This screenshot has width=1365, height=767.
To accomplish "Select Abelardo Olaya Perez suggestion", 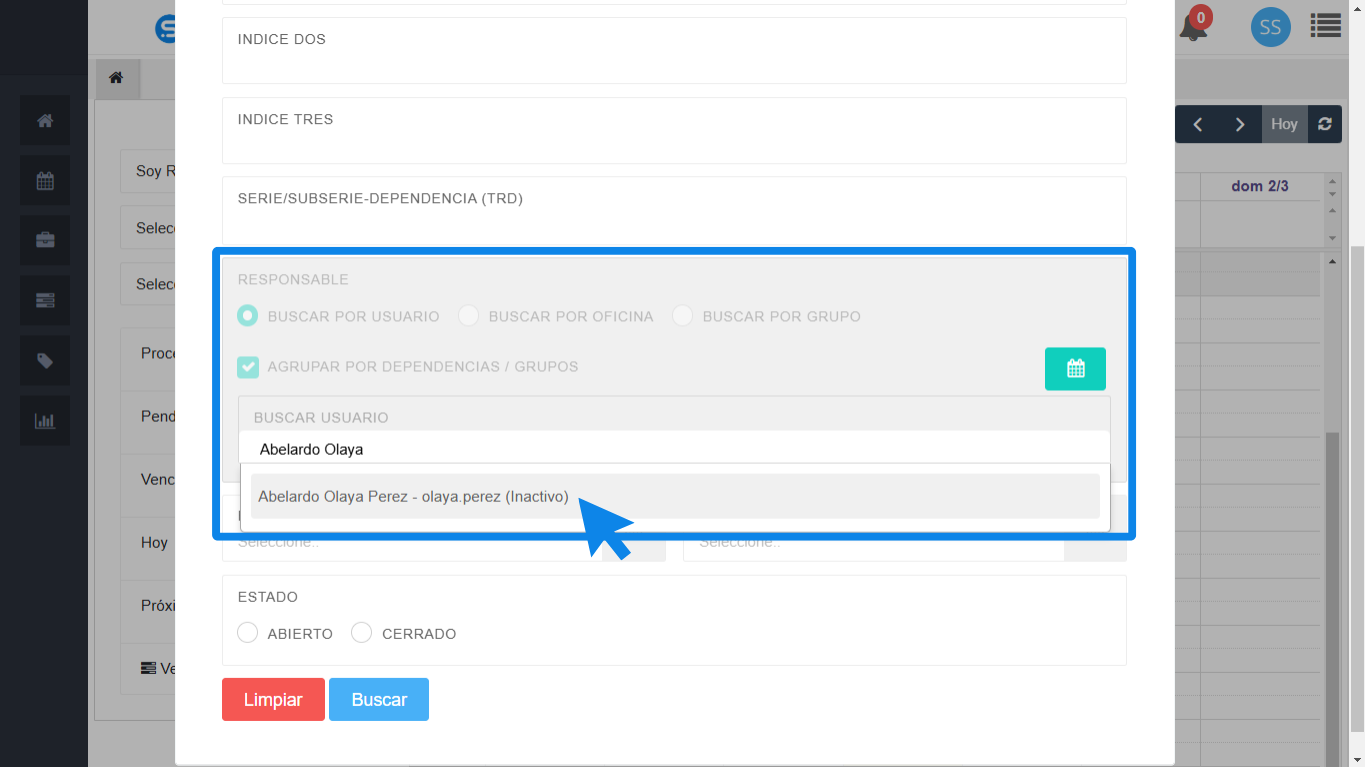I will (x=413, y=496).
